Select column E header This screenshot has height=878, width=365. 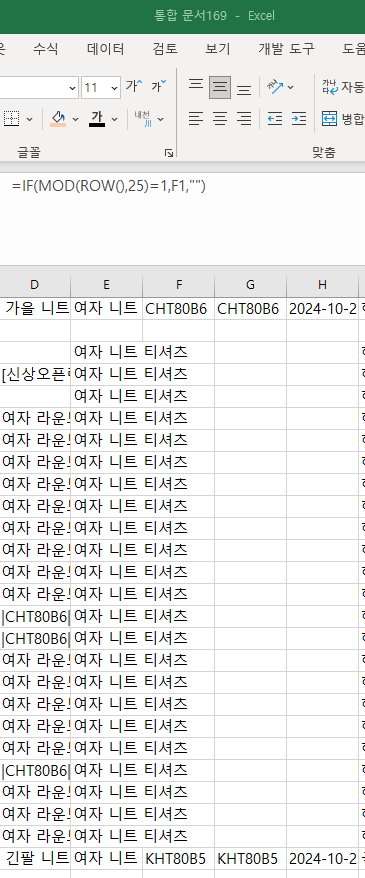tap(106, 285)
